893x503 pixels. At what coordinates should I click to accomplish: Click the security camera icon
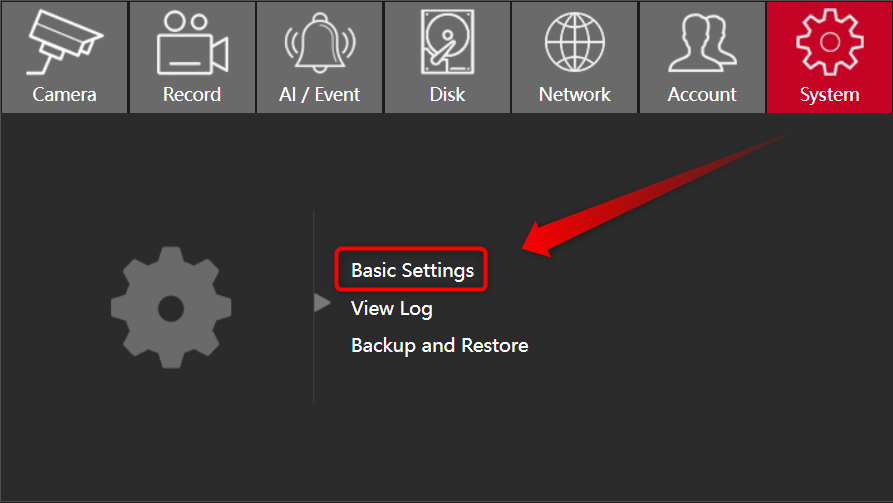coord(64,43)
